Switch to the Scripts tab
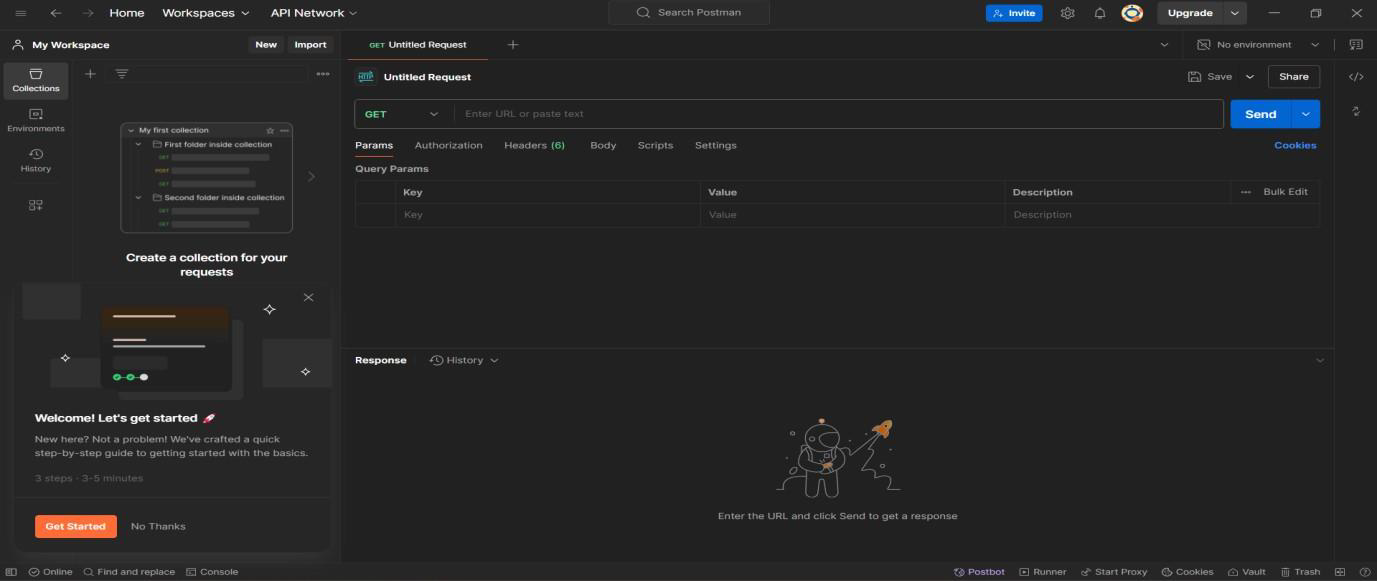This screenshot has width=1377, height=581. 655,145
